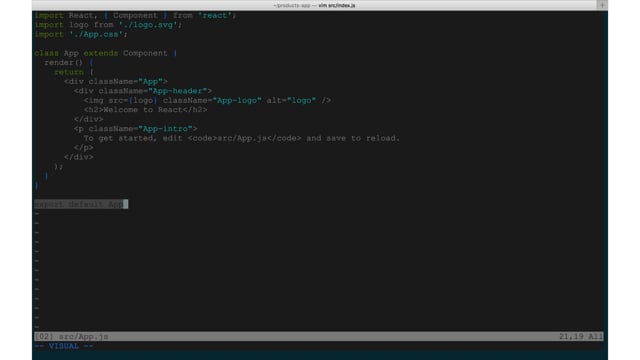Click the new tab plus button
640x360 pixels.
click(x=602, y=5)
